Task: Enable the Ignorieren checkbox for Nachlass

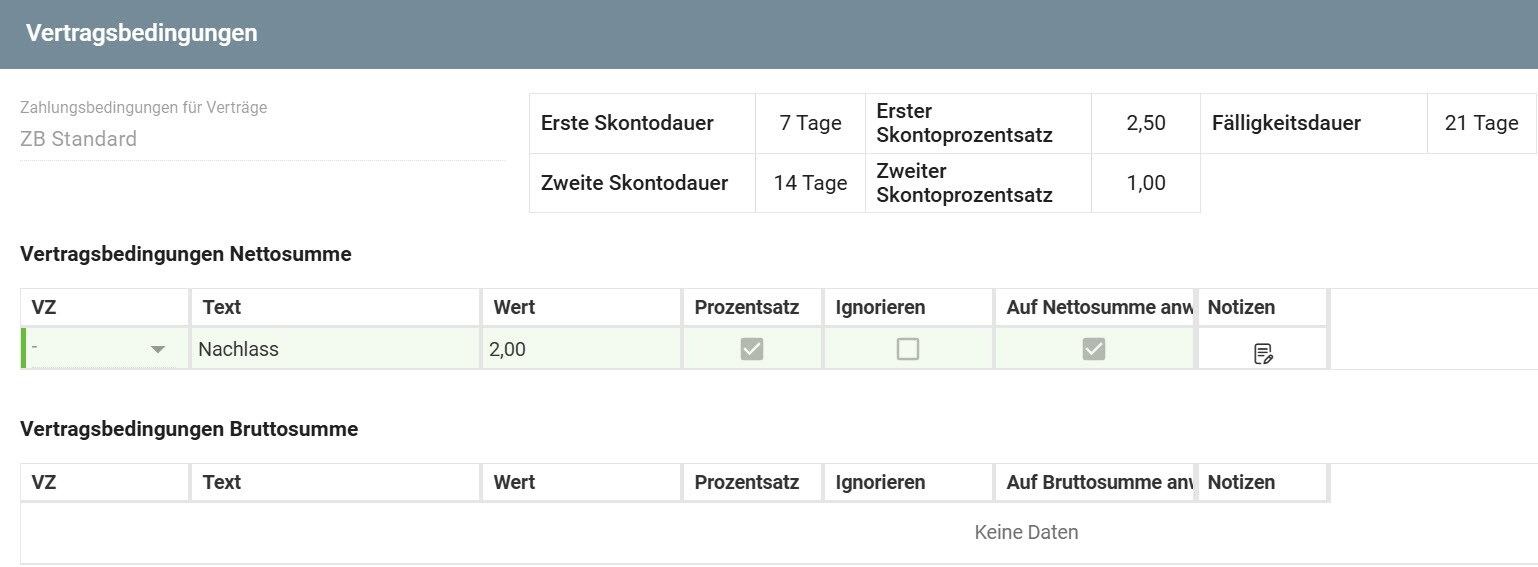Action: pyautogui.click(x=907, y=349)
